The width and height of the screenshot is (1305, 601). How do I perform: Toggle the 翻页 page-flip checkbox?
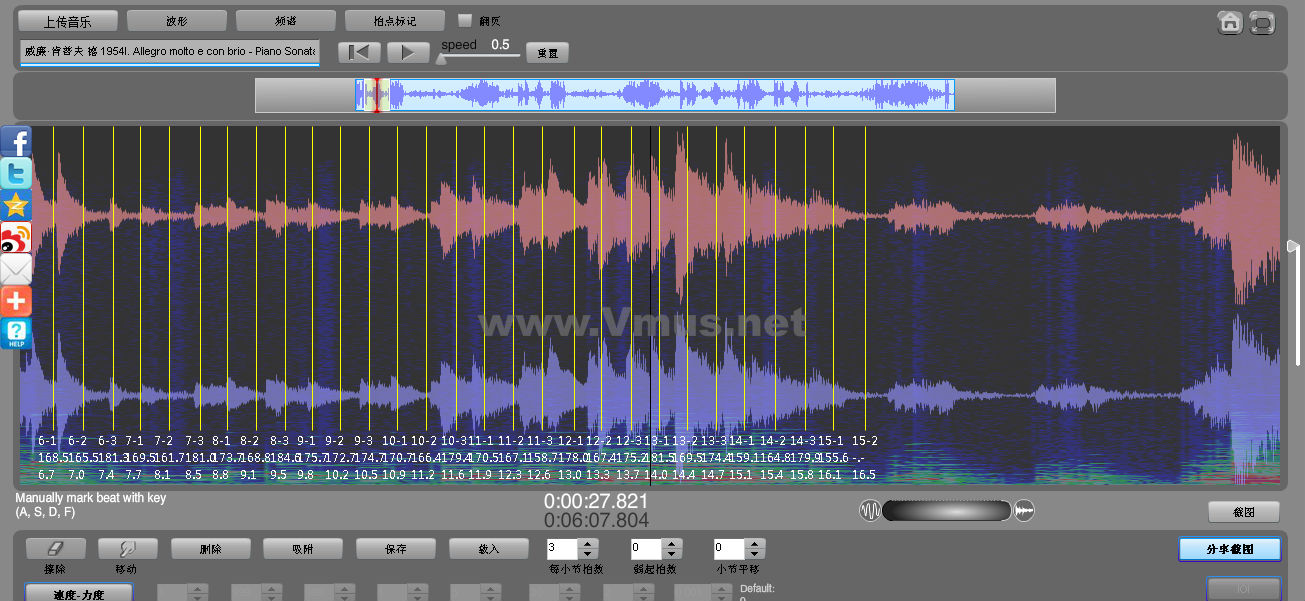click(464, 20)
